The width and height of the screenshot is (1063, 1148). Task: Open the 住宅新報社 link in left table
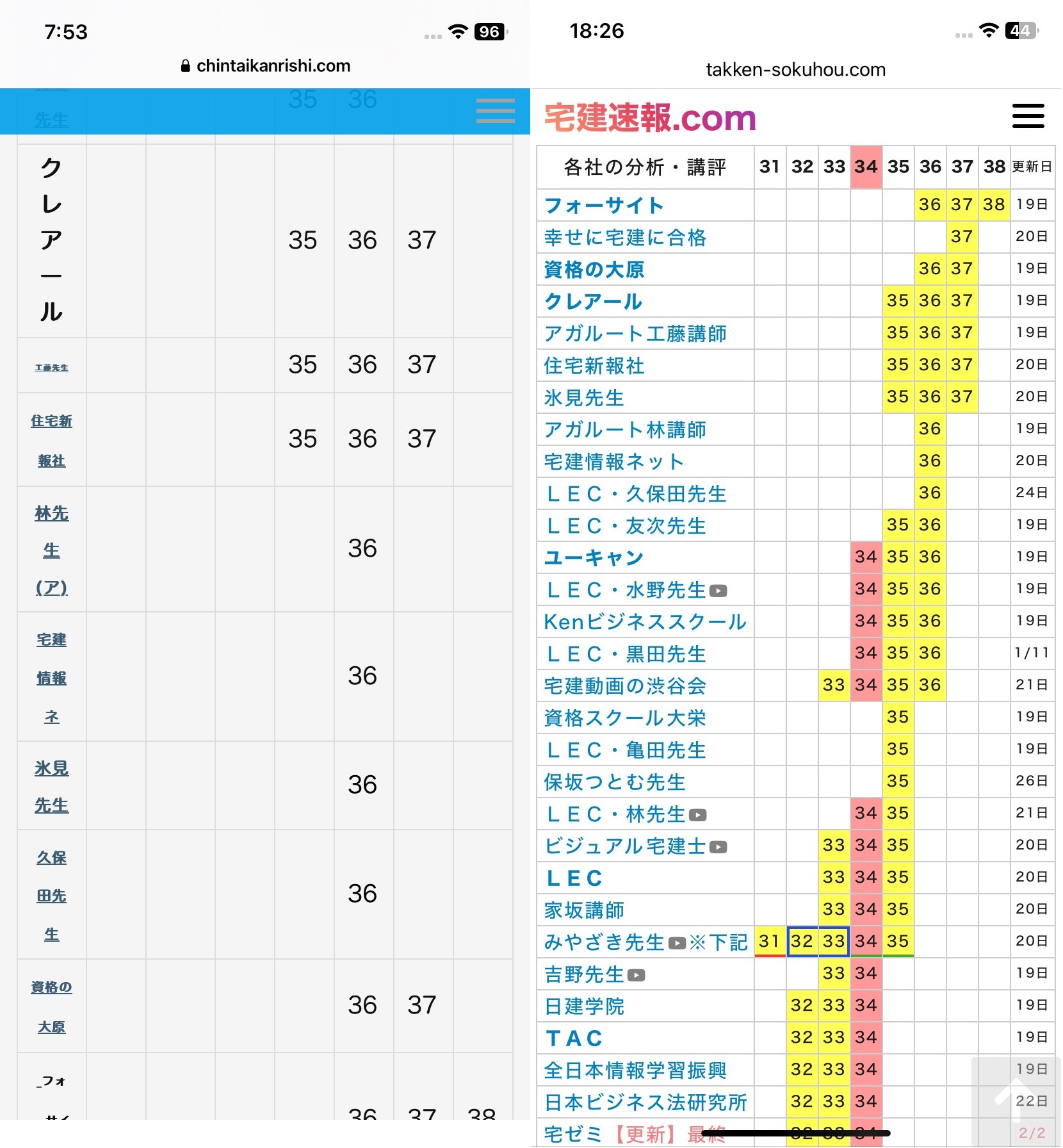(51, 441)
